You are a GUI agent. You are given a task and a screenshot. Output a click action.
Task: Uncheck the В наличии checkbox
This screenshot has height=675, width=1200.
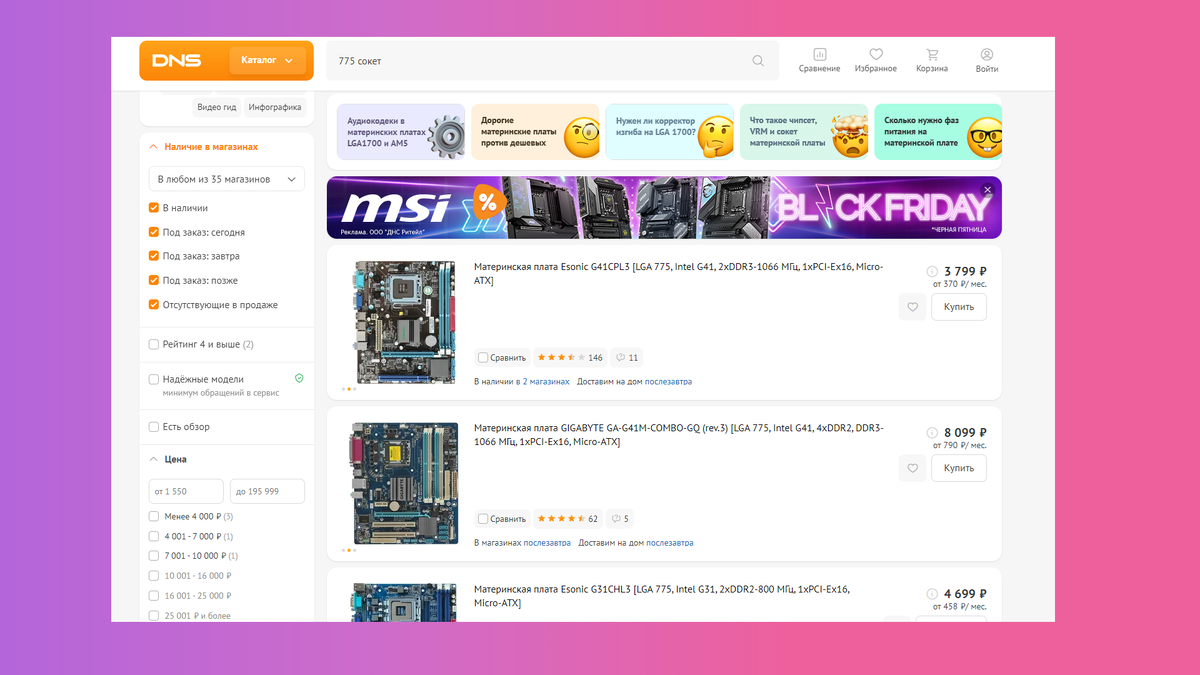154,208
